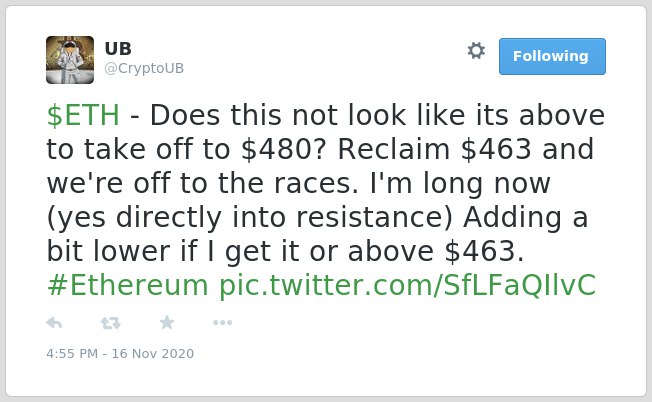Toggle the Following button

(552, 57)
